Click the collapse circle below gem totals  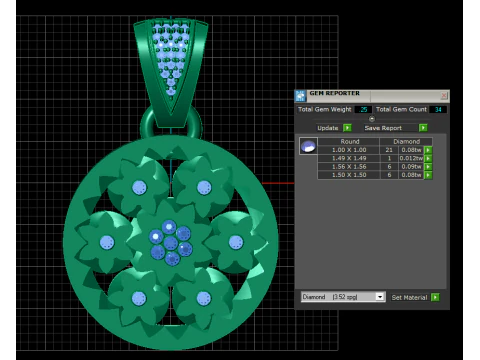[x=372, y=119]
